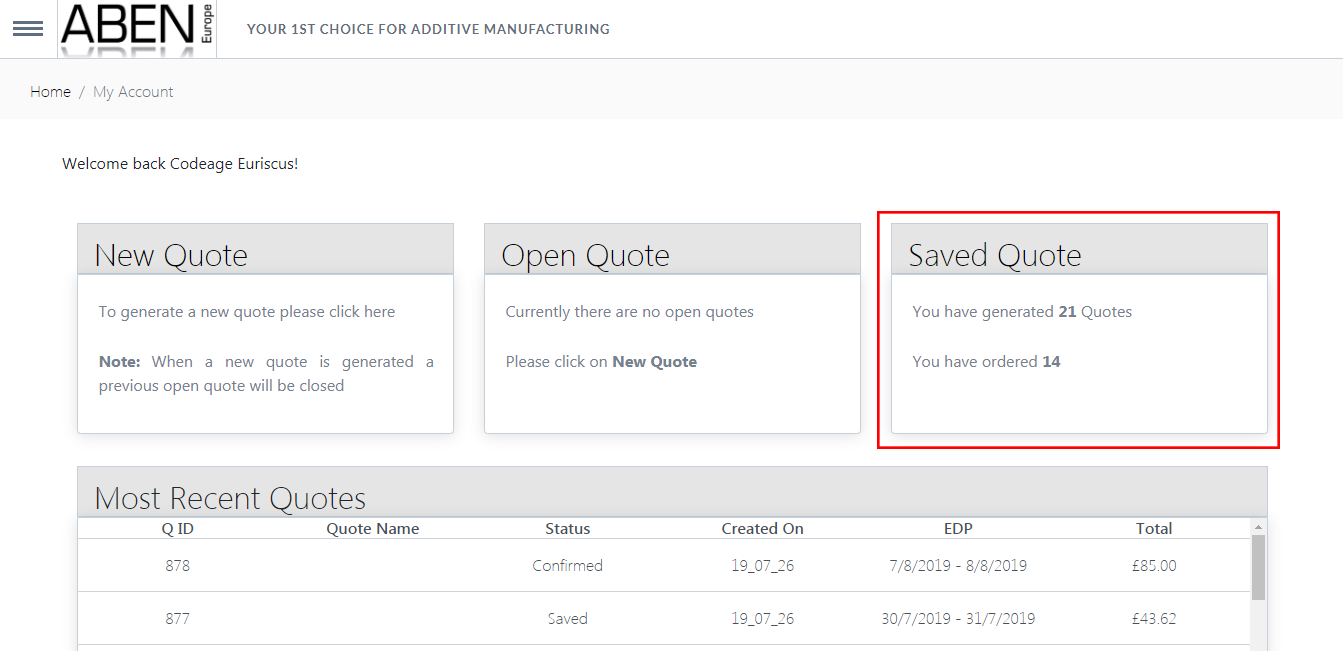Click the ABEN Europe logo
The height and width of the screenshot is (651, 1343).
(137, 28)
